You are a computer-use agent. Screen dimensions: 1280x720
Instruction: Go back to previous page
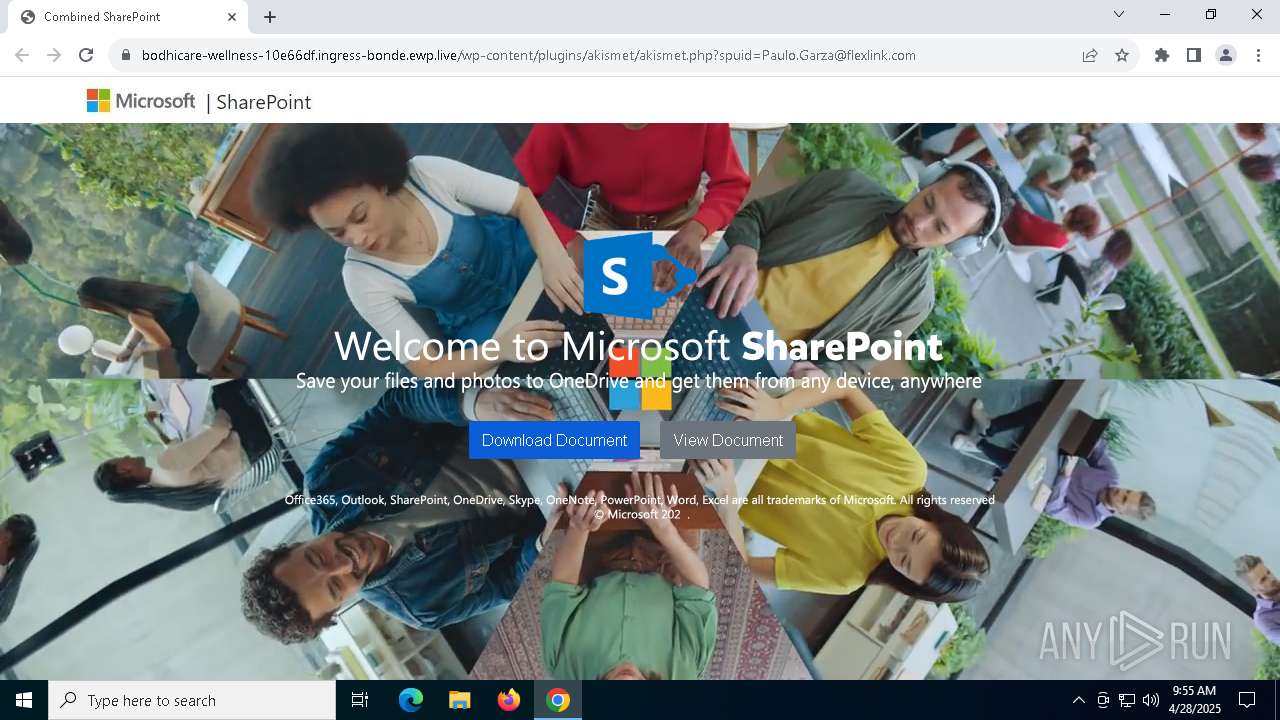coord(22,56)
